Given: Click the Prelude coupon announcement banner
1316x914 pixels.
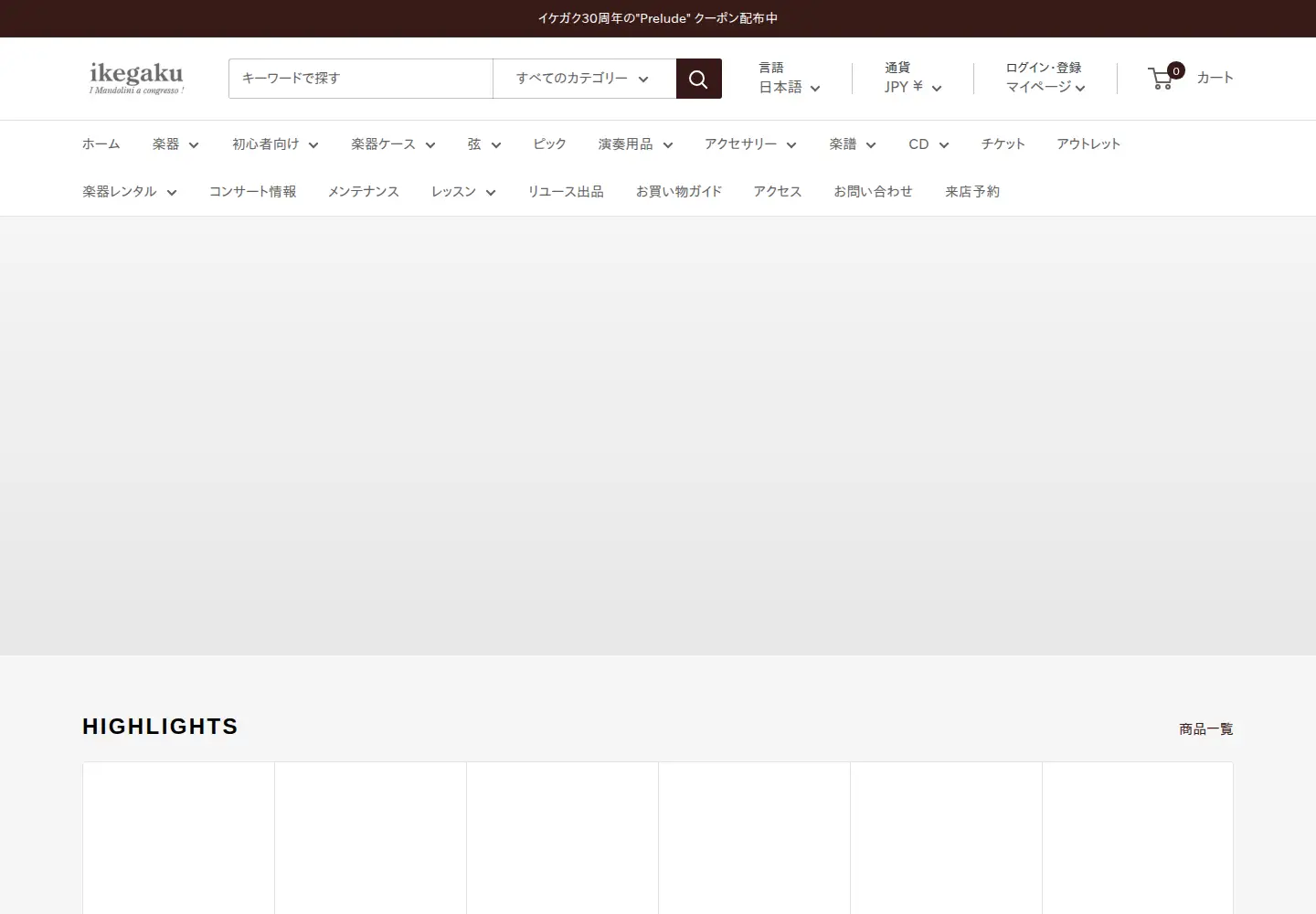Looking at the screenshot, I should coord(658,18).
